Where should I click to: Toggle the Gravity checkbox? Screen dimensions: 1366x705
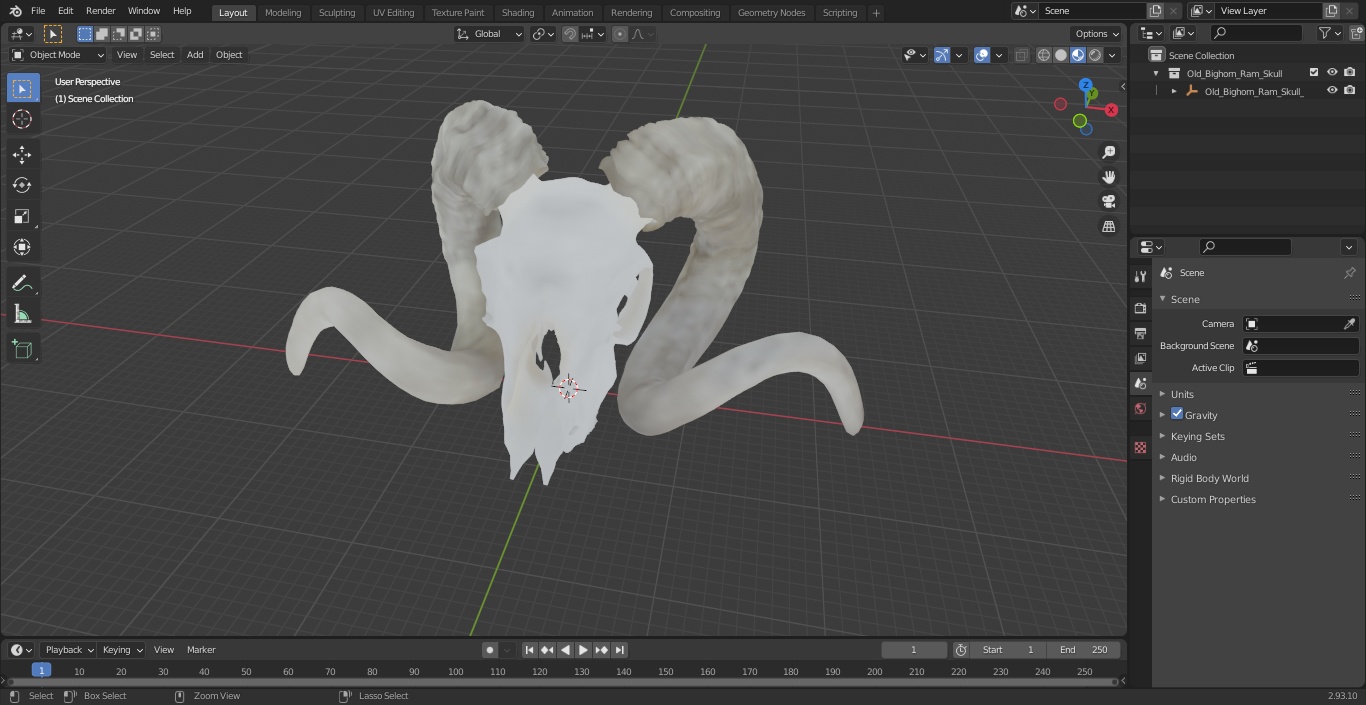(1177, 414)
